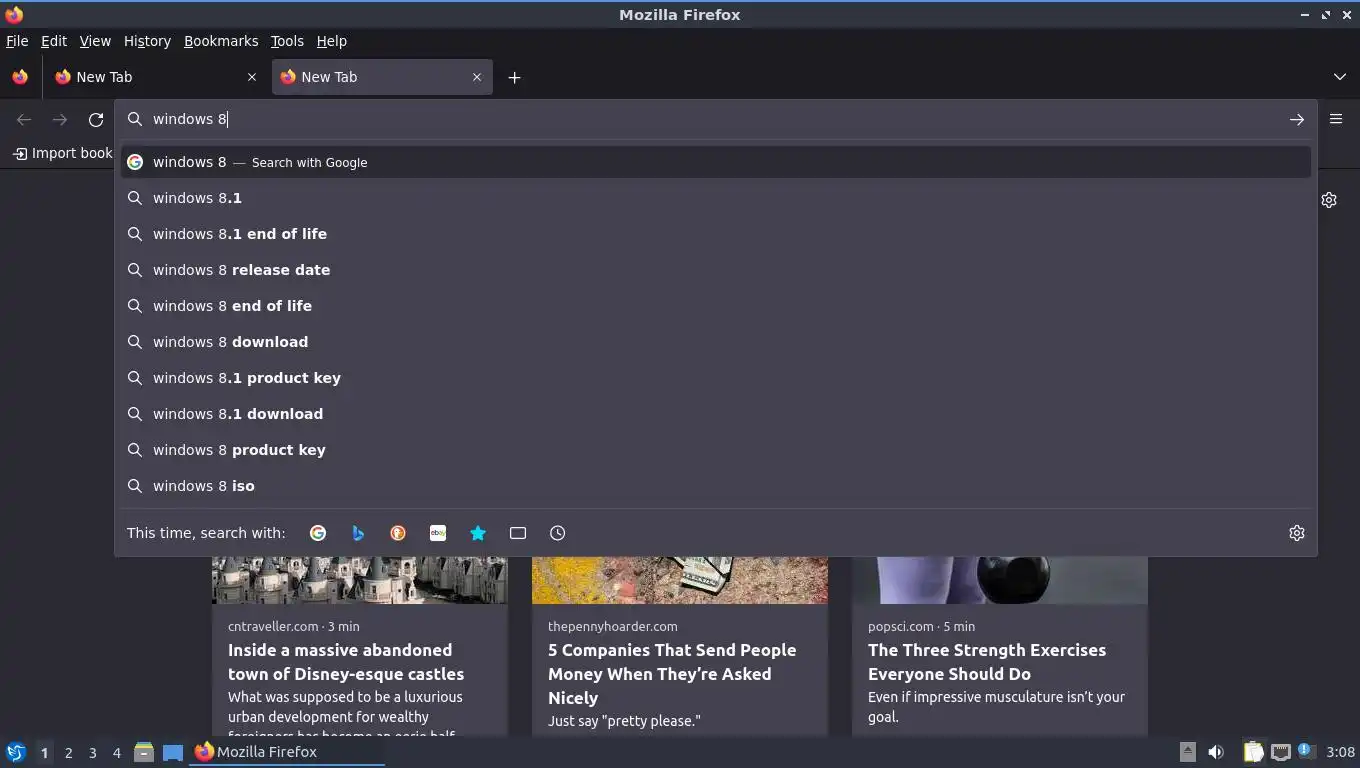The height and width of the screenshot is (768, 1360).
Task: Open the update notification tray icon
Action: click(1305, 751)
